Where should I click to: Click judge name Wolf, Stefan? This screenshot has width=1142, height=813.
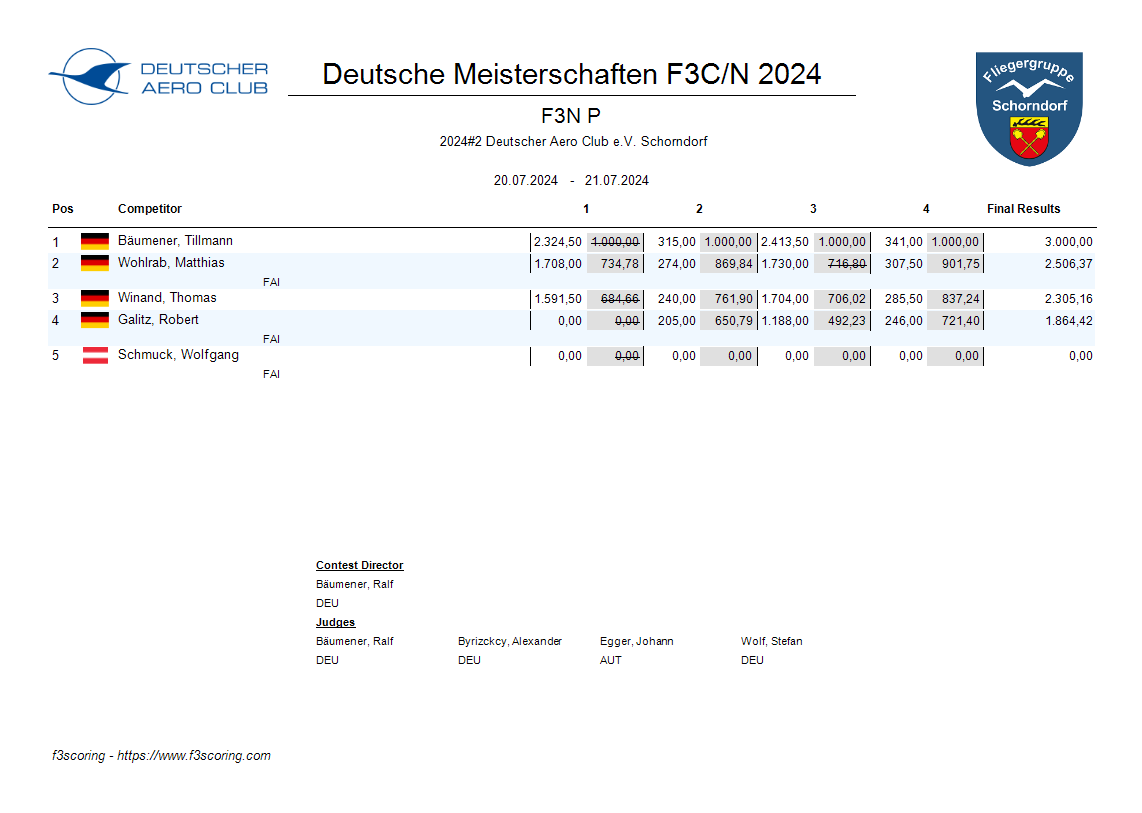(771, 642)
